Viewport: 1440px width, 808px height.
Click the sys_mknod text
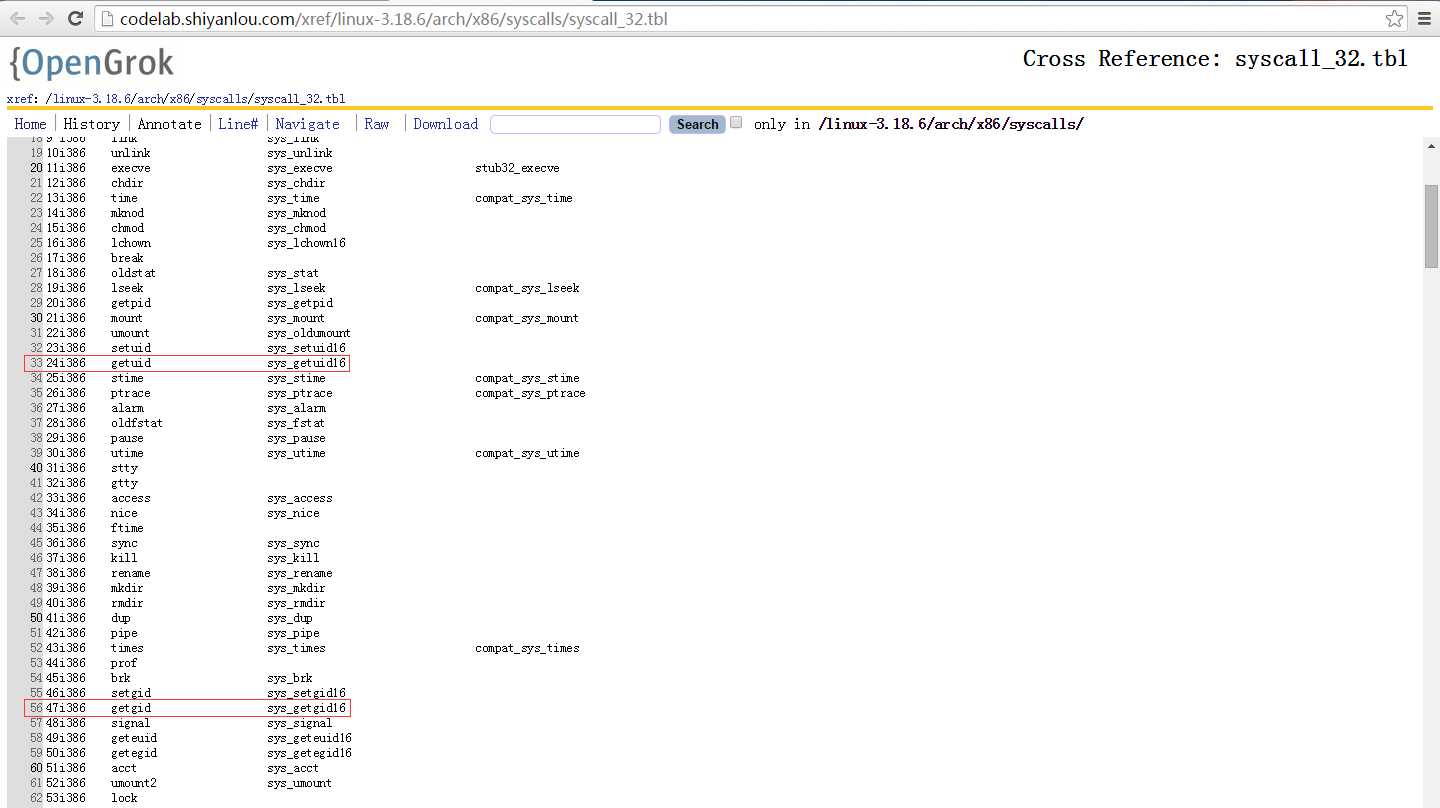(x=296, y=213)
